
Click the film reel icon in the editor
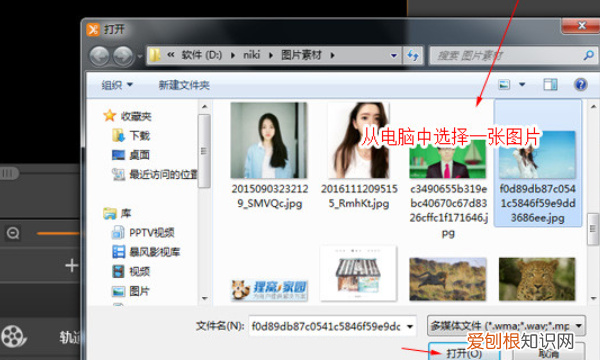[14, 336]
